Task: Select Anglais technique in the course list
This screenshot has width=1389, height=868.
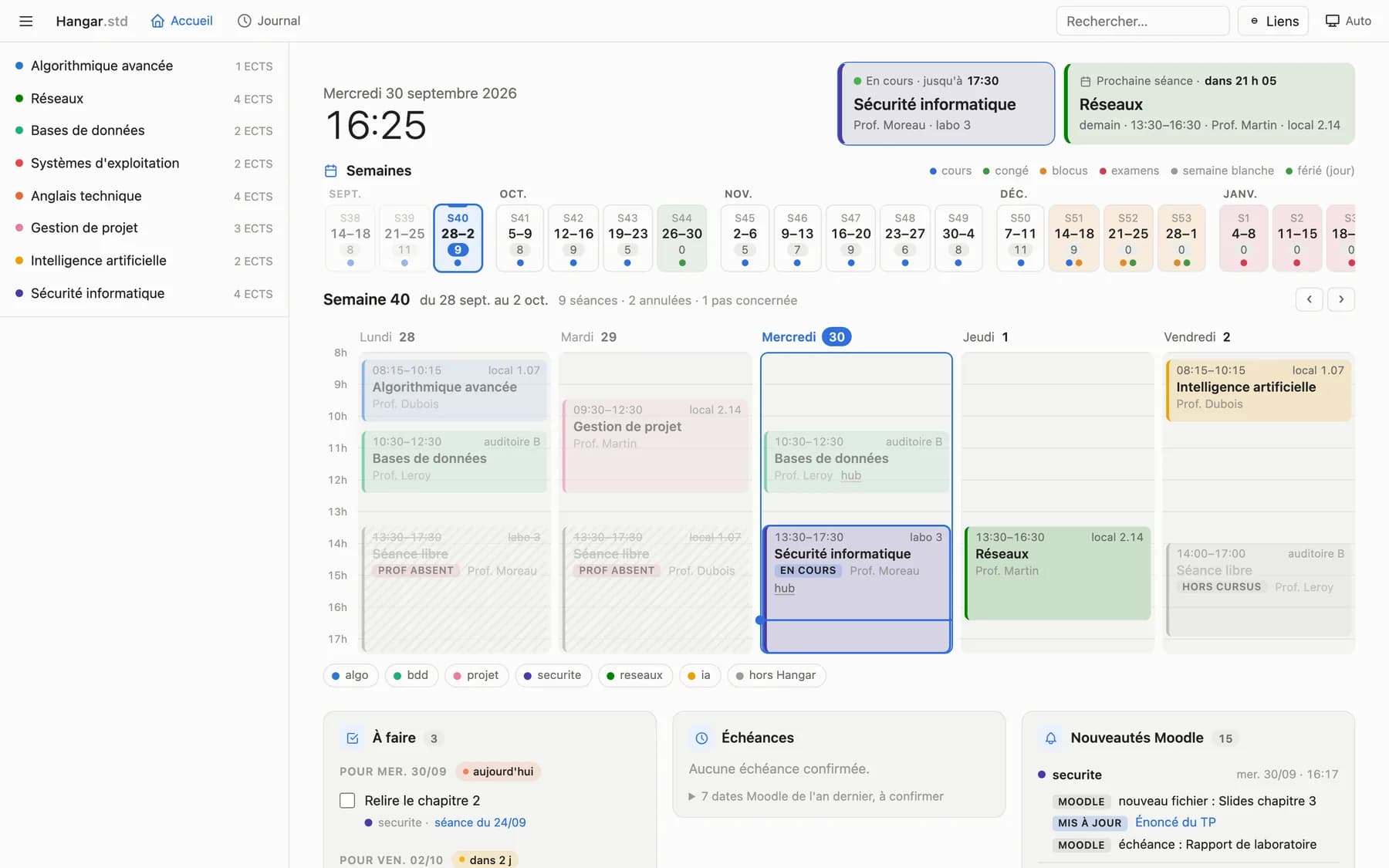Action: [144, 196]
